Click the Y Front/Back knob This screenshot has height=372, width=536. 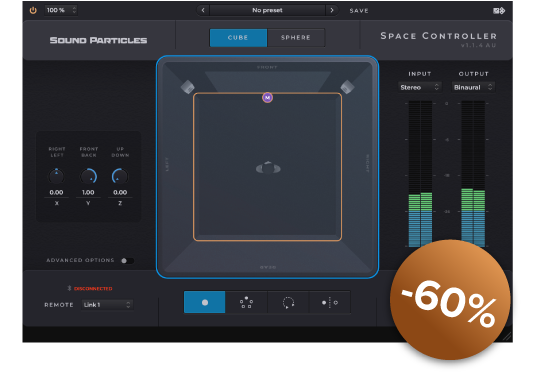[89, 176]
